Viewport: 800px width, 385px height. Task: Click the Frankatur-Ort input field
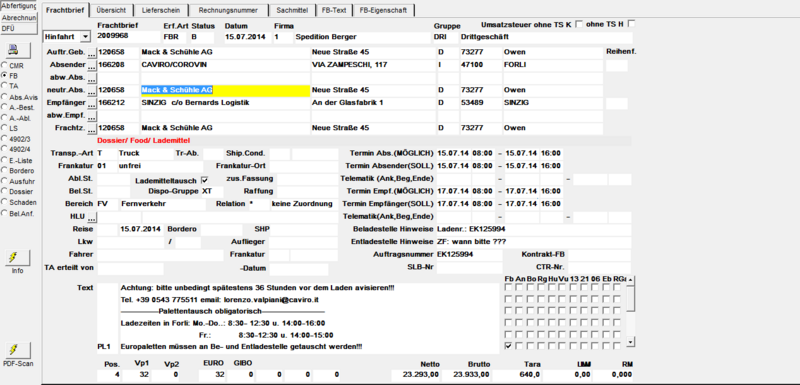(303, 166)
